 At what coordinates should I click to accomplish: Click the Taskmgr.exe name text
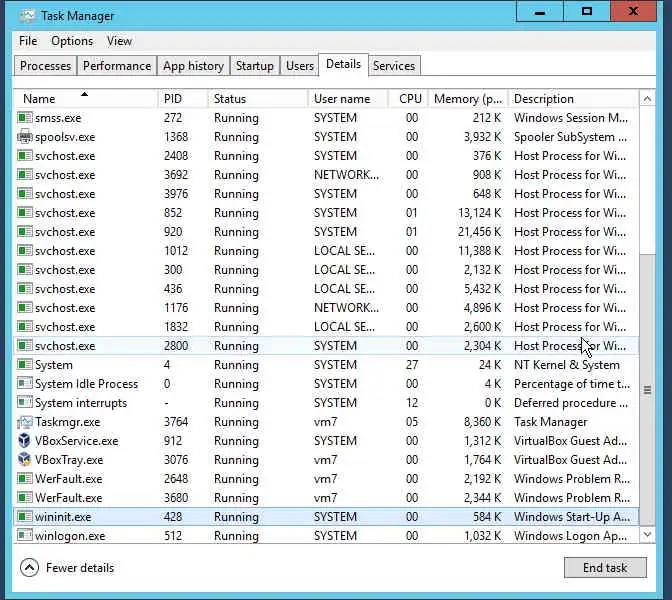67,422
